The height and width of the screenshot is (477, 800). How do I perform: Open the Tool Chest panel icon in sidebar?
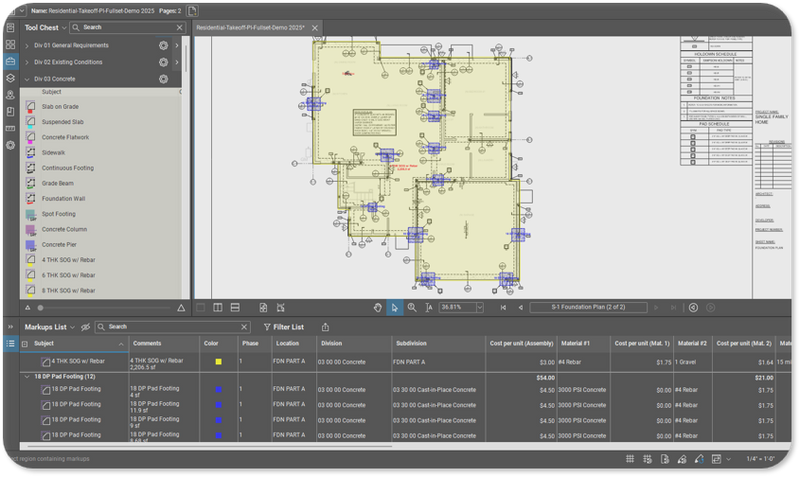pyautogui.click(x=10, y=61)
